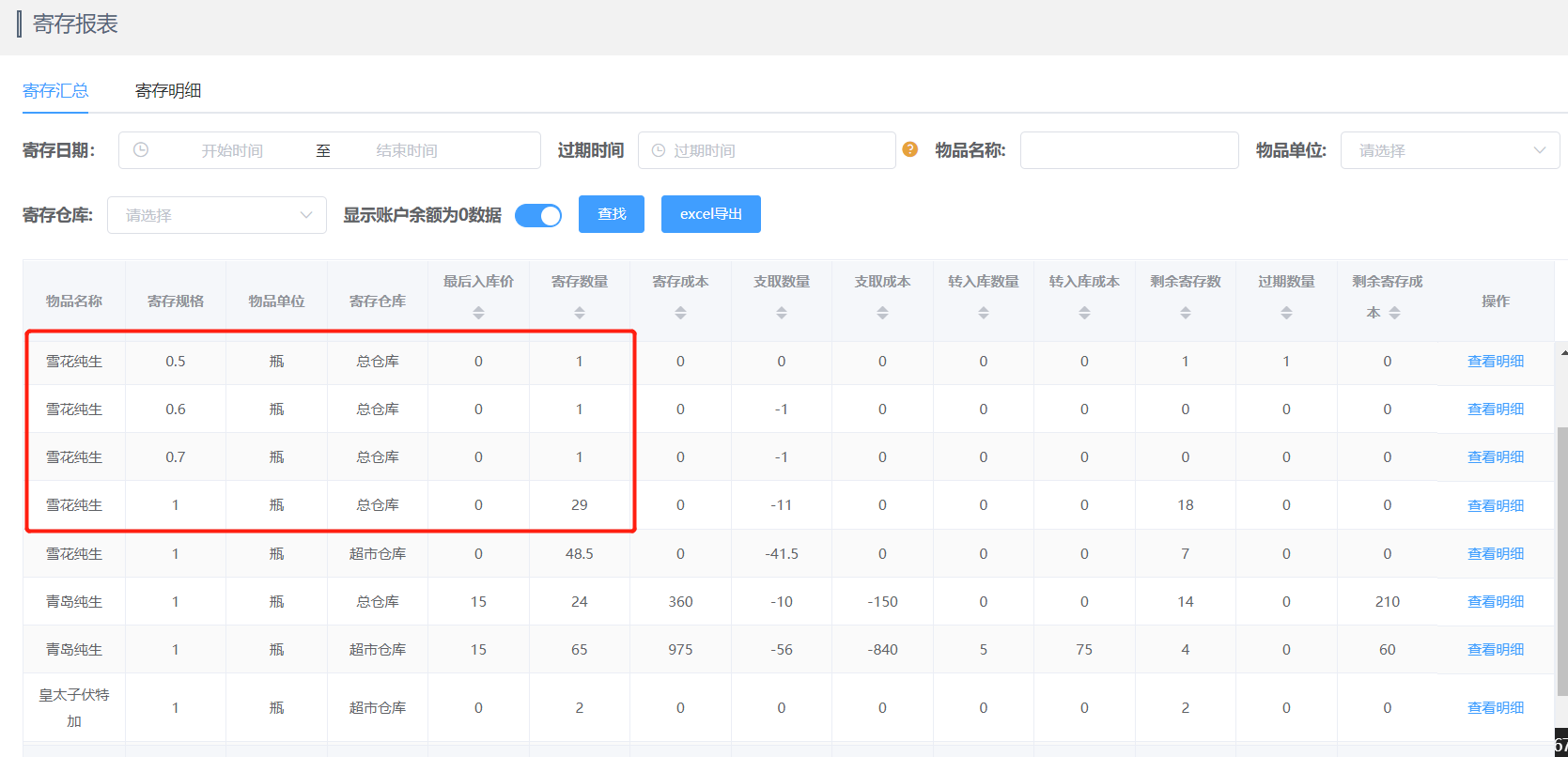Toggle 显示账户余额为0数据 switch
1568x757 pixels.
pyautogui.click(x=538, y=215)
